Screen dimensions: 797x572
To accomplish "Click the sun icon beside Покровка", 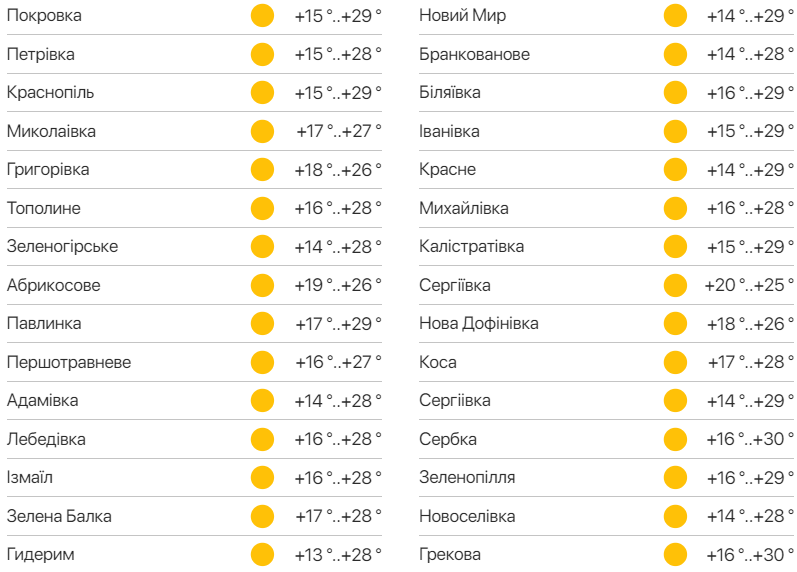I will point(262,16).
